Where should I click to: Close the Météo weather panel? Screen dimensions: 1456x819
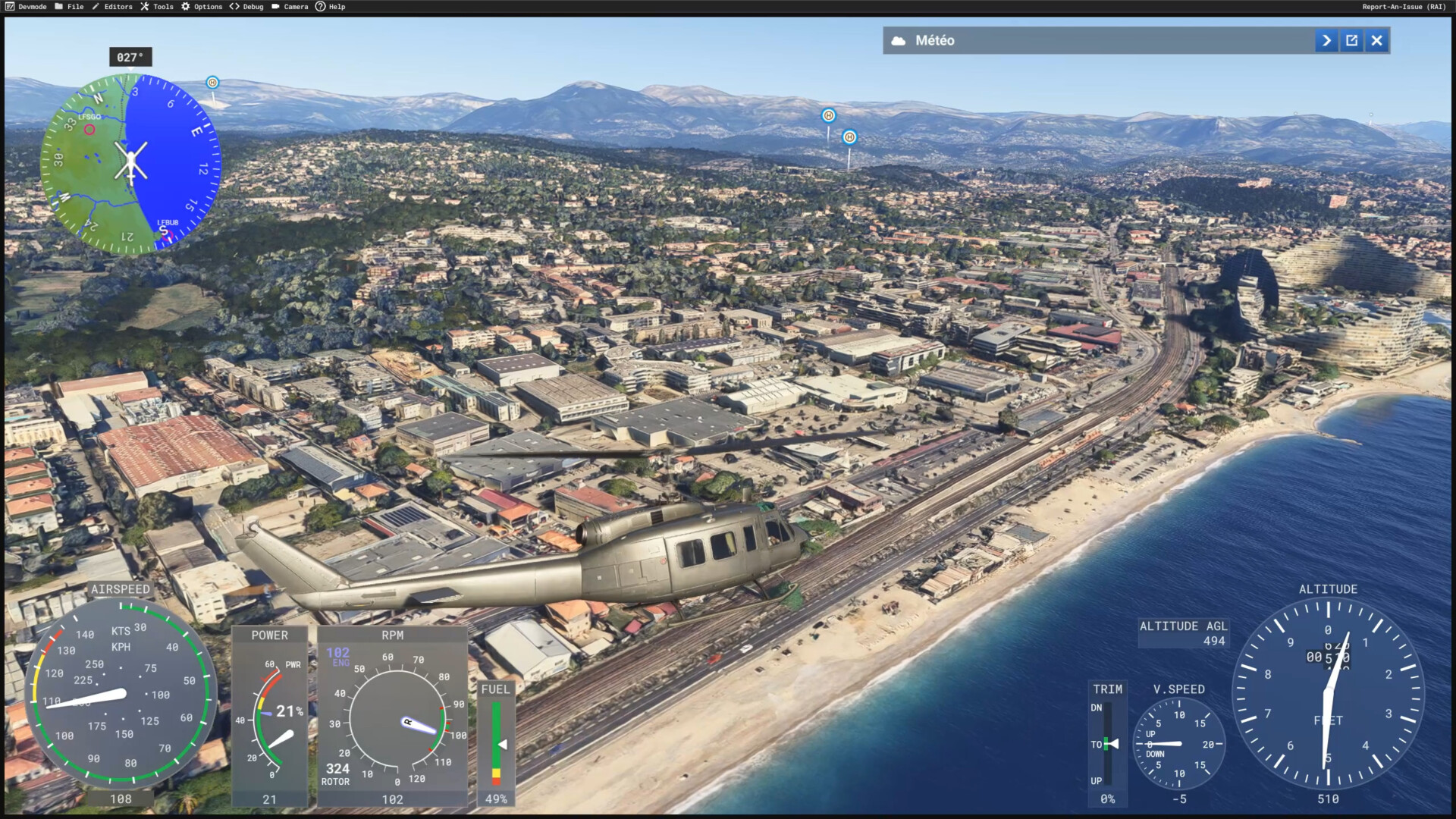1376,41
